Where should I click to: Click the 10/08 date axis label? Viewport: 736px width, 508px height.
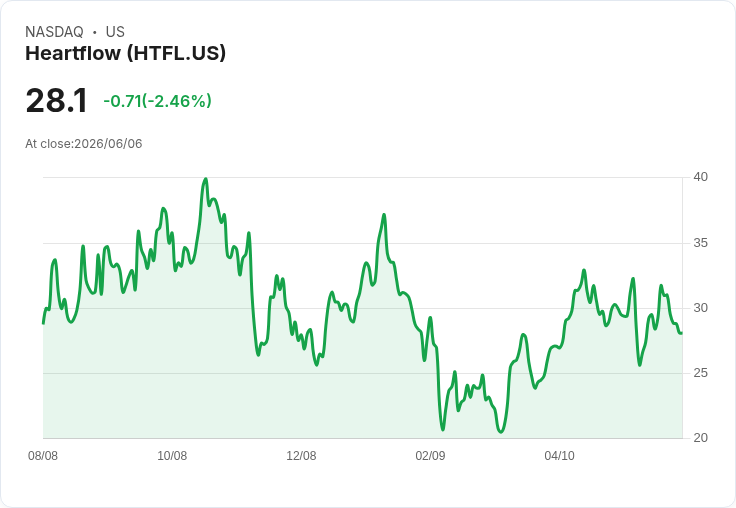(x=172, y=455)
